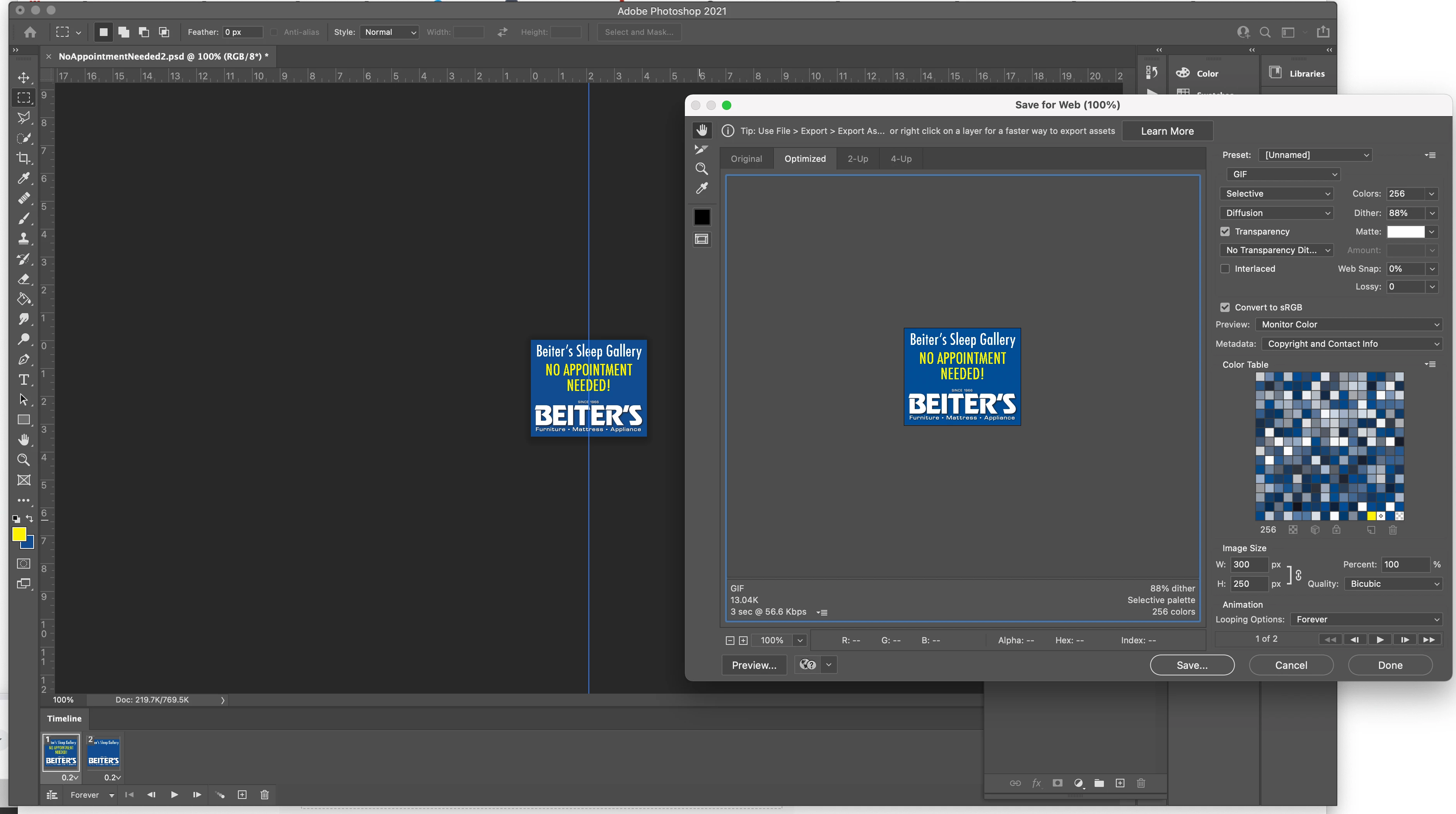Enable the Interlaced checkbox

[x=1225, y=269]
